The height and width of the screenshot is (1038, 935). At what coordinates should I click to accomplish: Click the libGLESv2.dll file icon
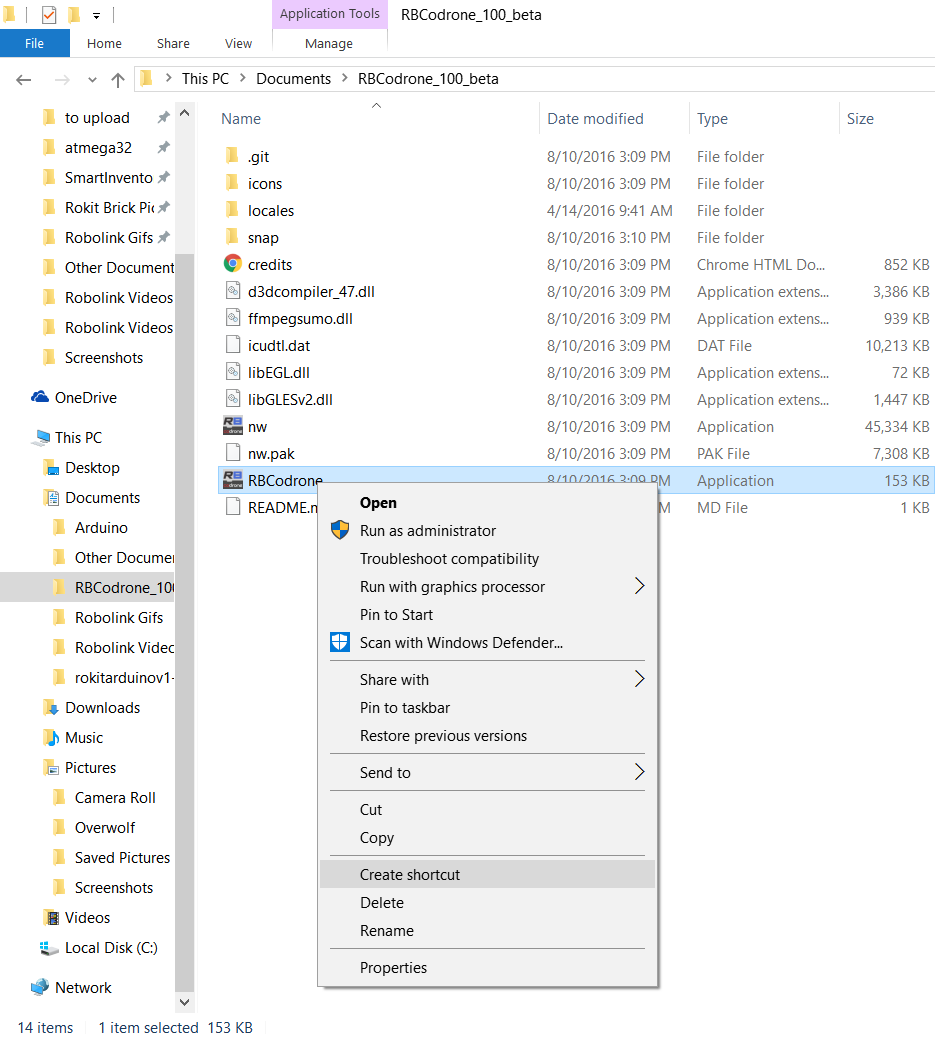coord(232,399)
